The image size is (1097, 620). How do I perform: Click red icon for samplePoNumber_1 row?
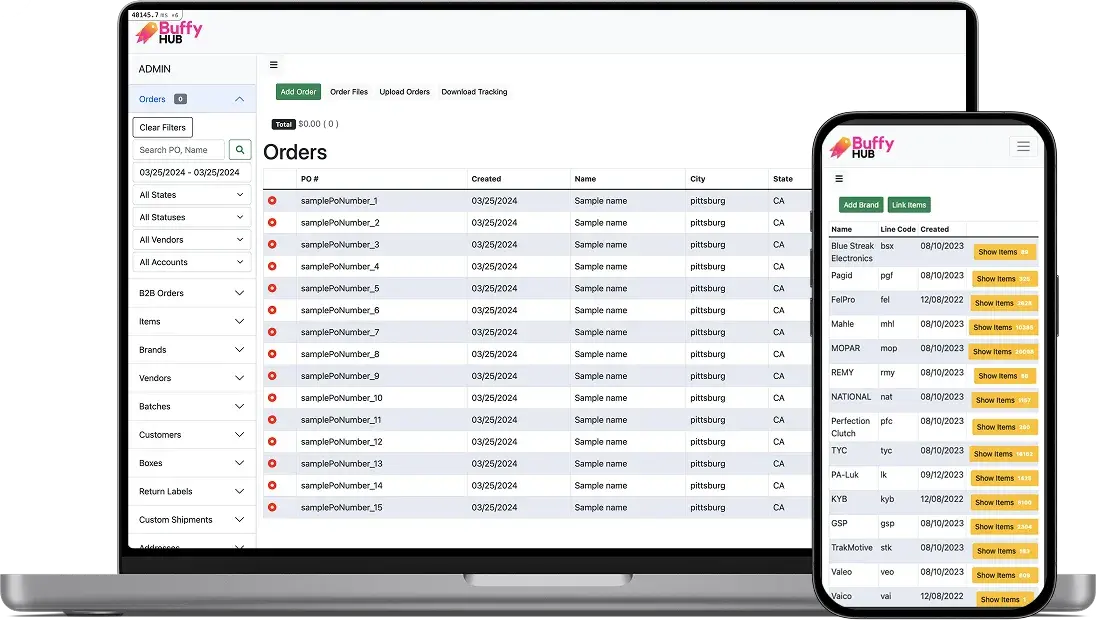point(272,201)
